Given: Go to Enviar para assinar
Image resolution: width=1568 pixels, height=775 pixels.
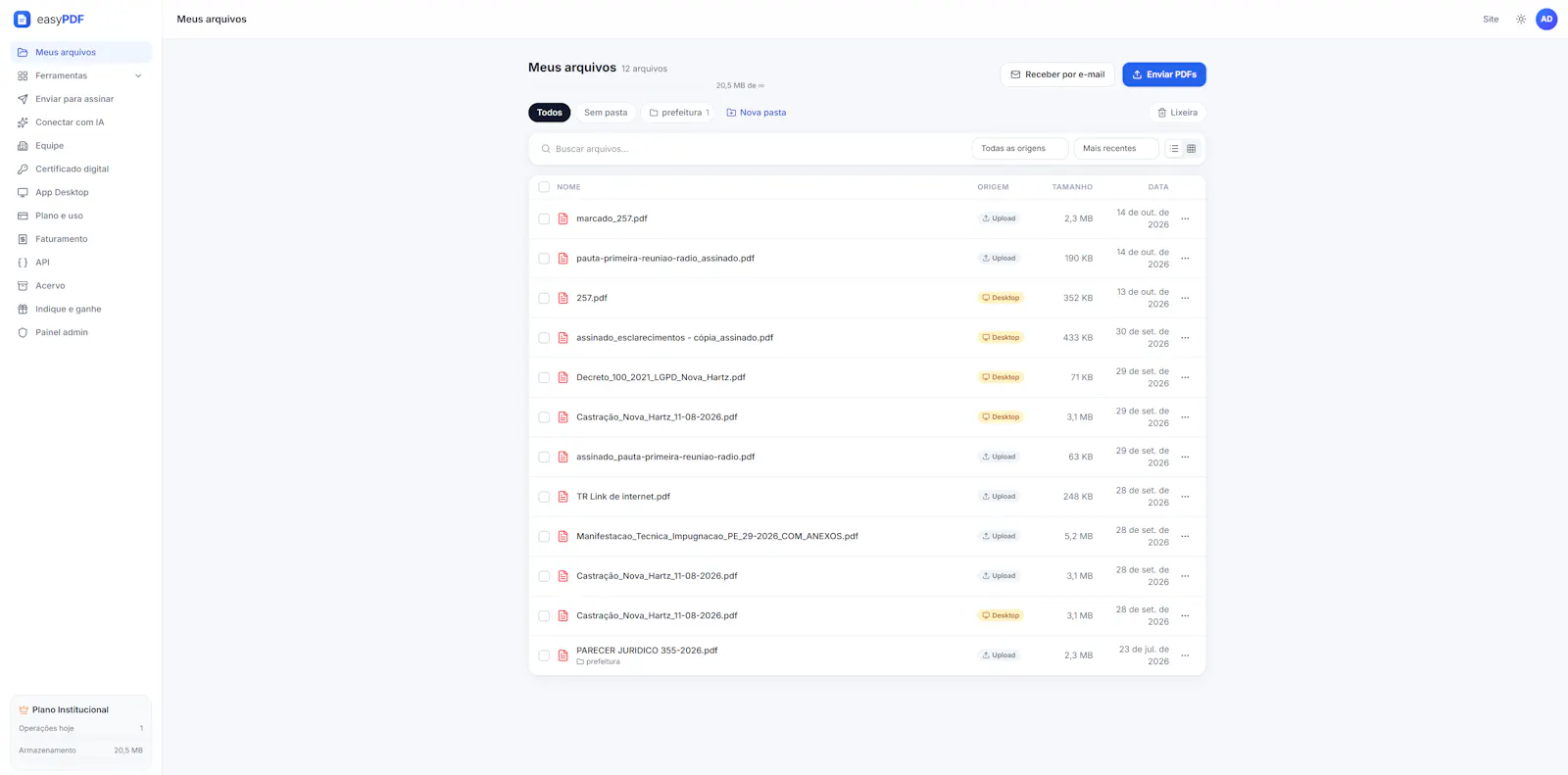Looking at the screenshot, I should tap(80, 99).
